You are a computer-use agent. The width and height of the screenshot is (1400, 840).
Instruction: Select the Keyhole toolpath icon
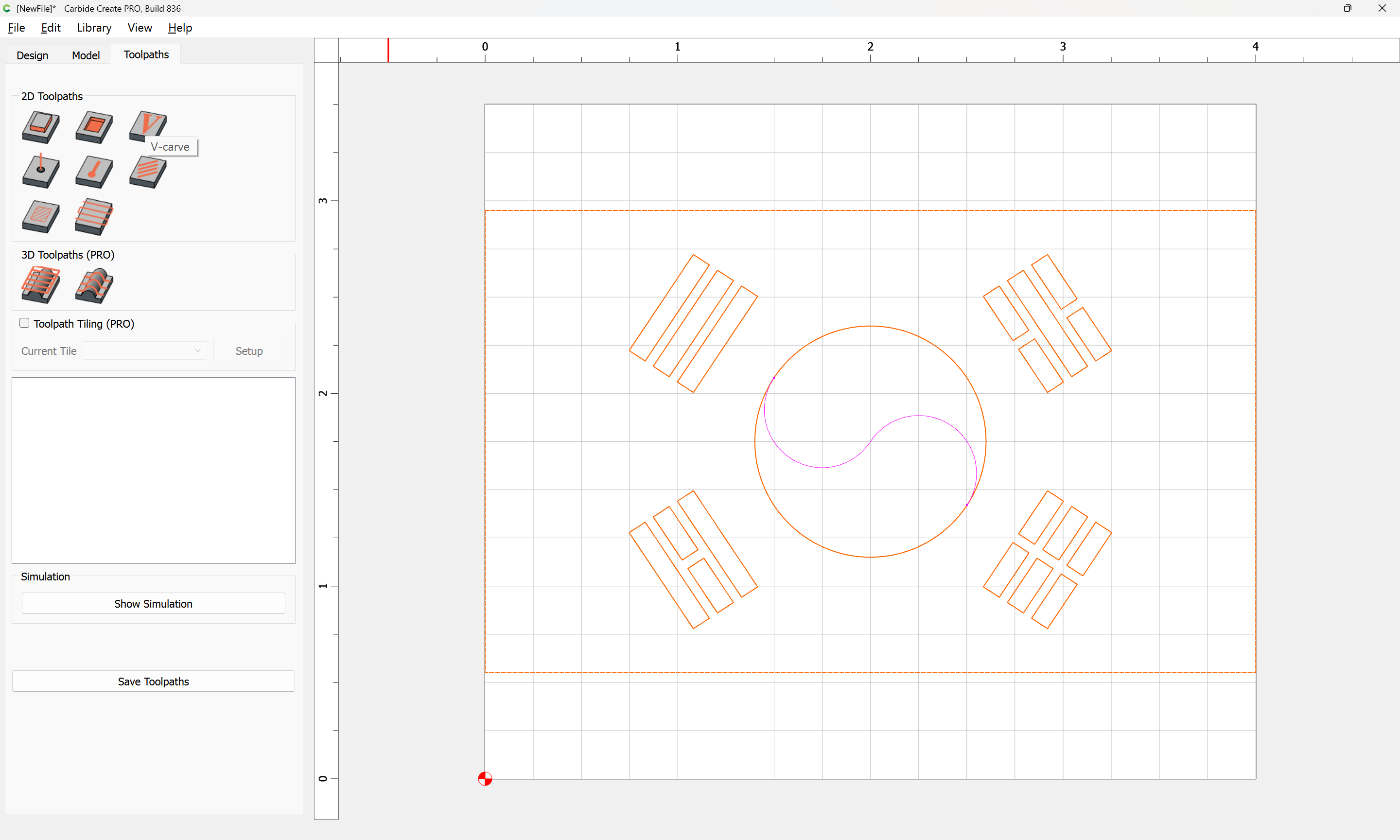click(94, 172)
